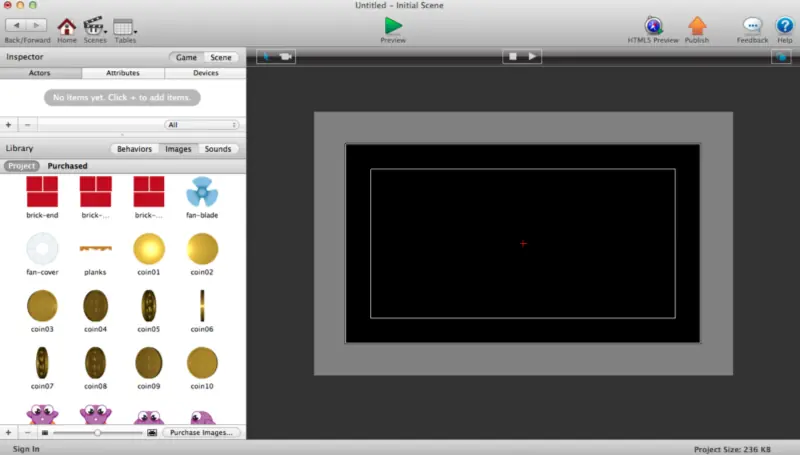Screen dimensions: 800x455
Task: Open Help from the toolbar
Action: (x=785, y=30)
